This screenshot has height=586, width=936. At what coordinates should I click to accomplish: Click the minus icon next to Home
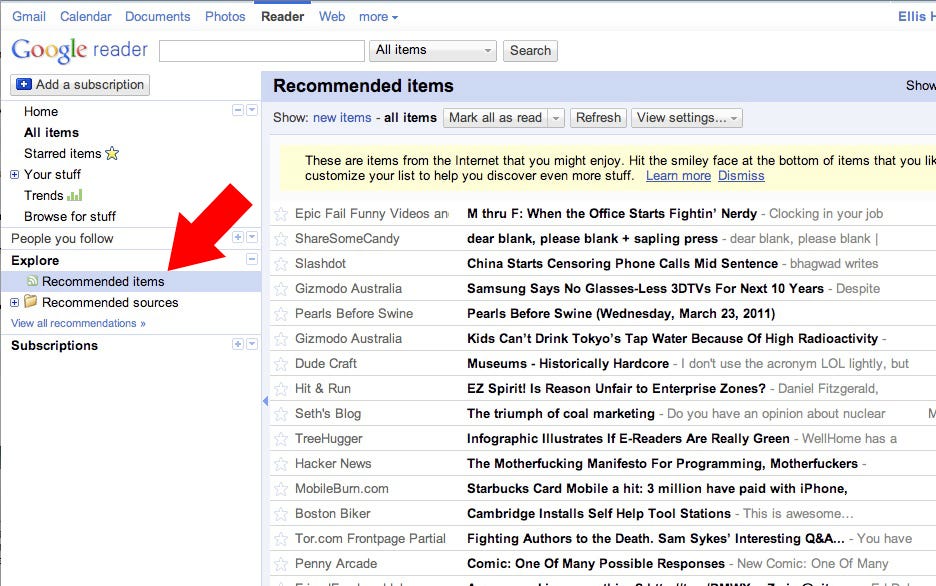click(238, 110)
